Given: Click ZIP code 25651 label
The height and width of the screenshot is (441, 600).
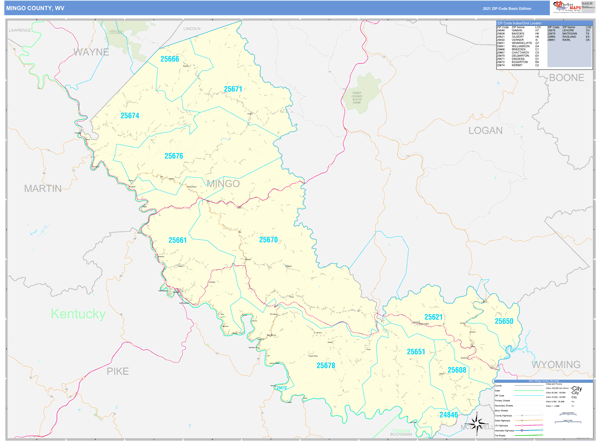Looking at the screenshot, I should 416,352.
